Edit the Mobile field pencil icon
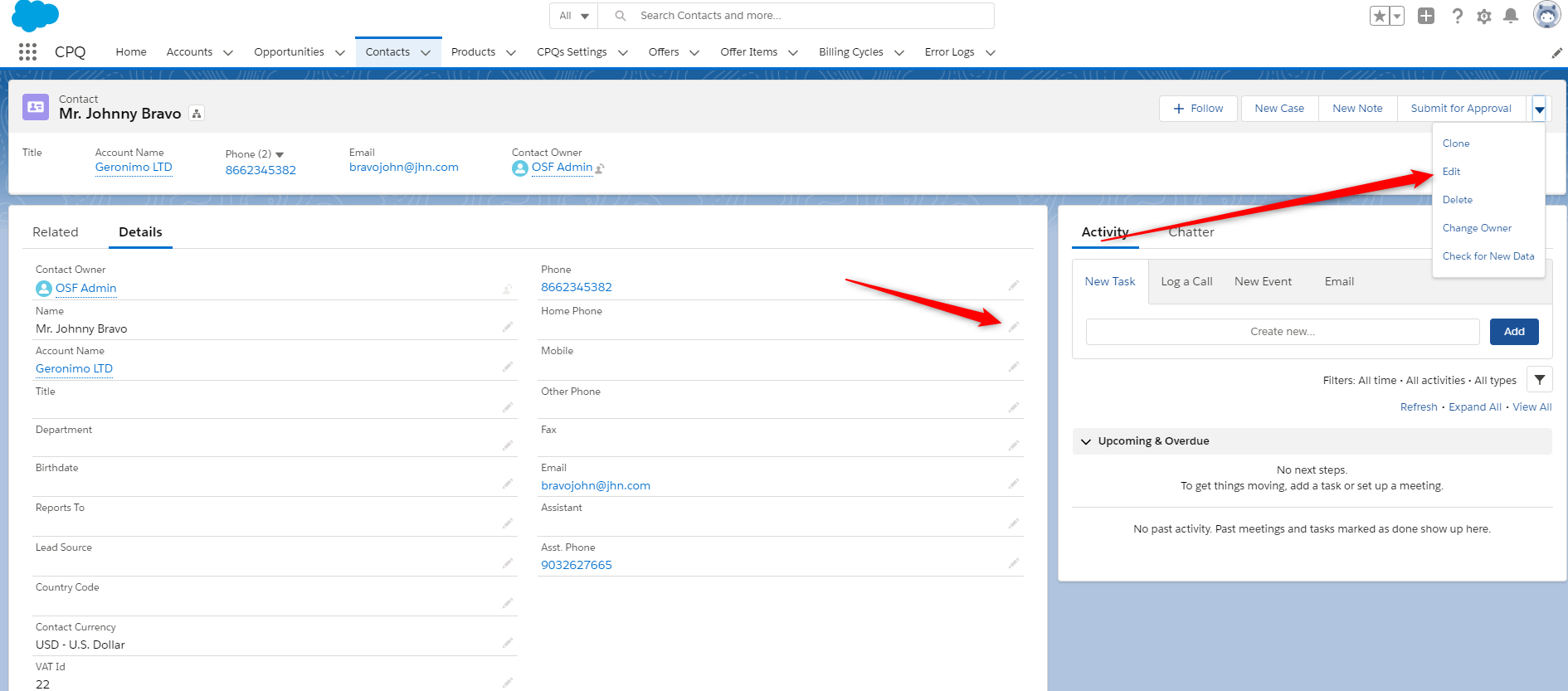The width and height of the screenshot is (1568, 691). [x=1014, y=367]
